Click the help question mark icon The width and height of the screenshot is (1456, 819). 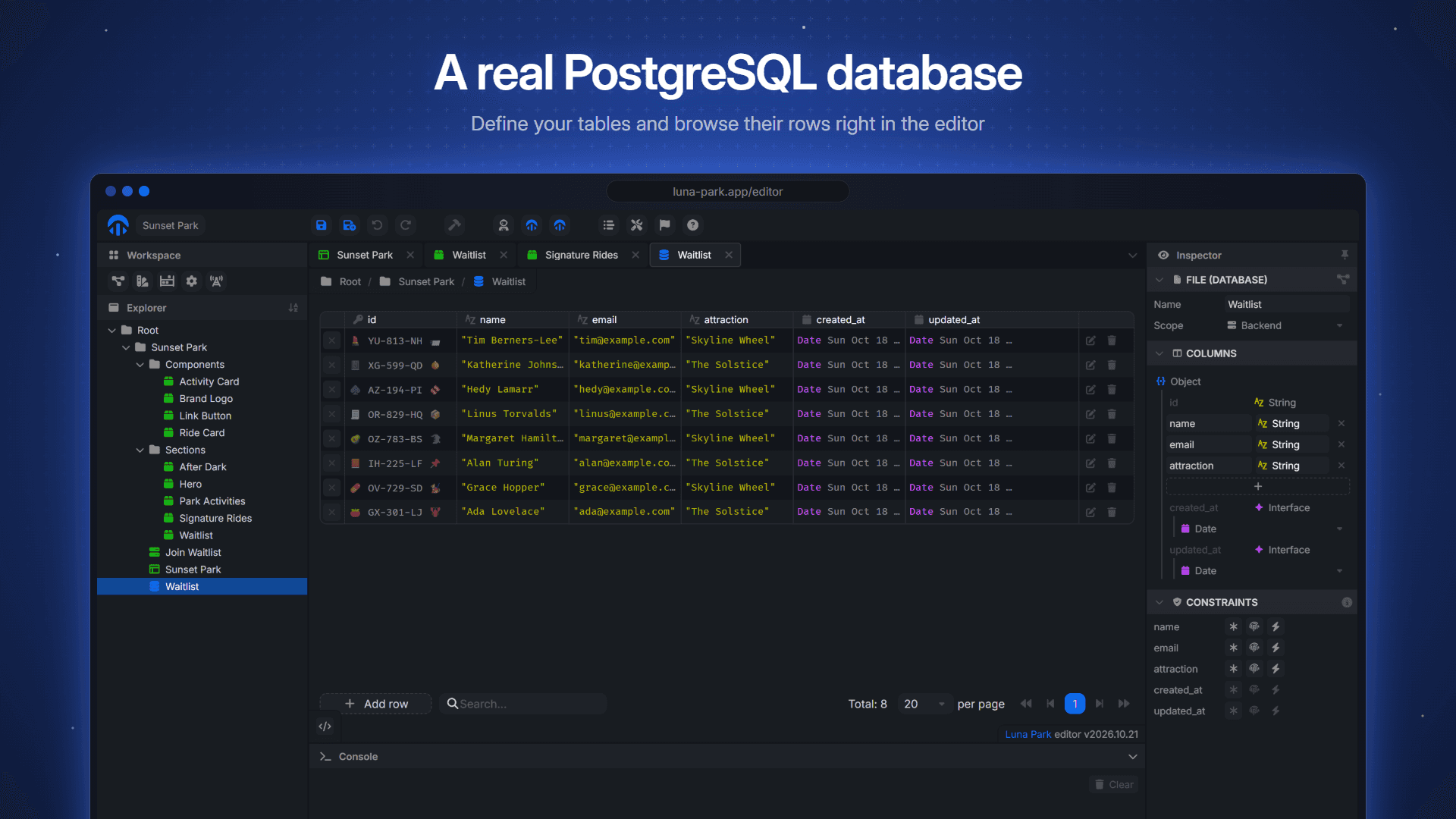(692, 225)
